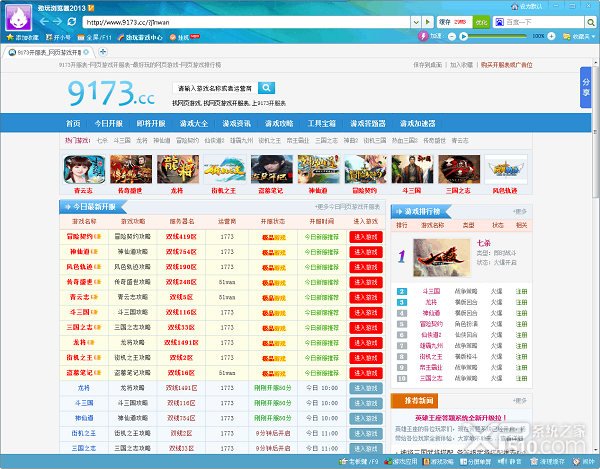The height and width of the screenshot is (469, 600).
Task: Open 开小号 from the toolbar
Action: 58,37
